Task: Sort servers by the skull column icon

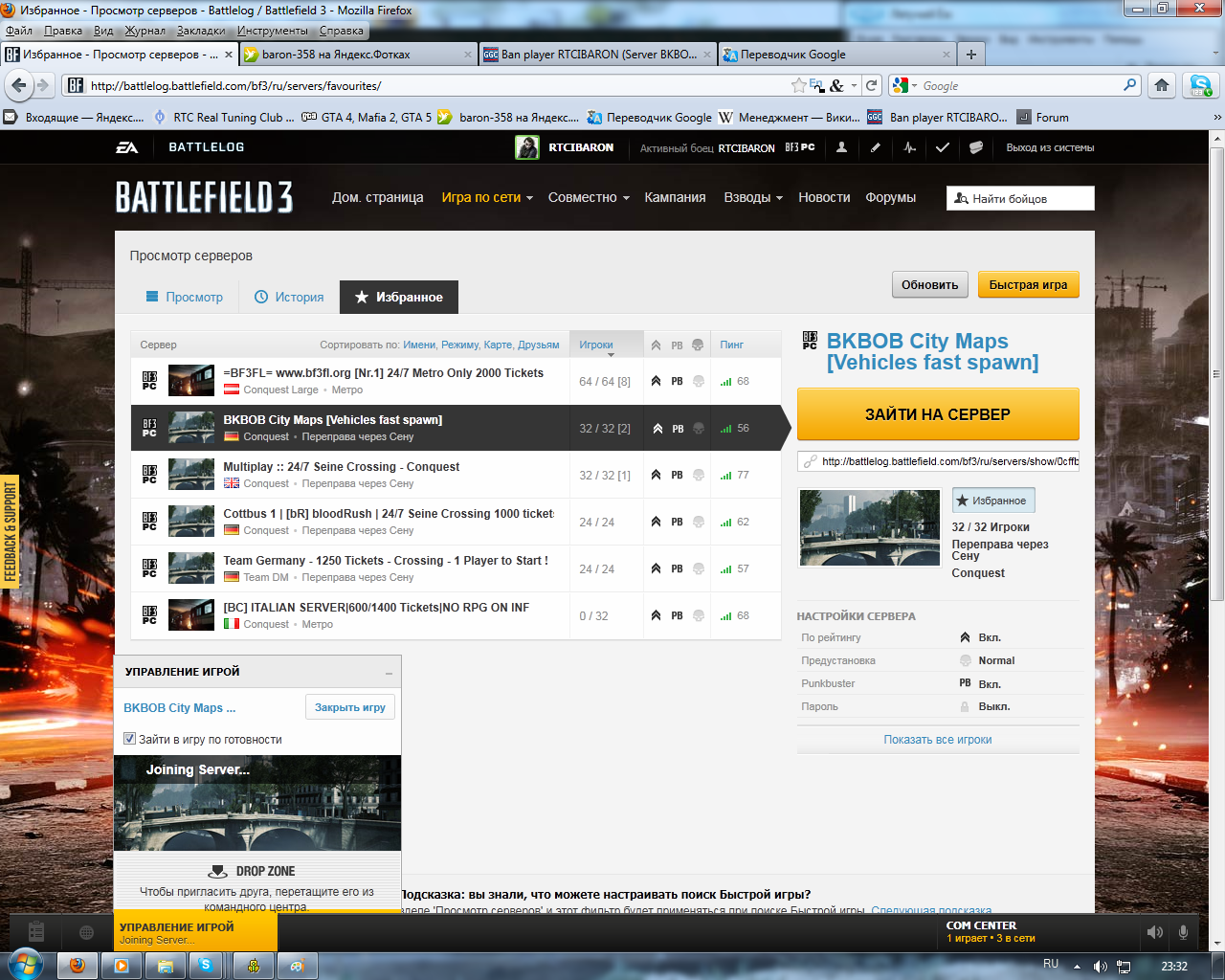Action: tap(698, 345)
